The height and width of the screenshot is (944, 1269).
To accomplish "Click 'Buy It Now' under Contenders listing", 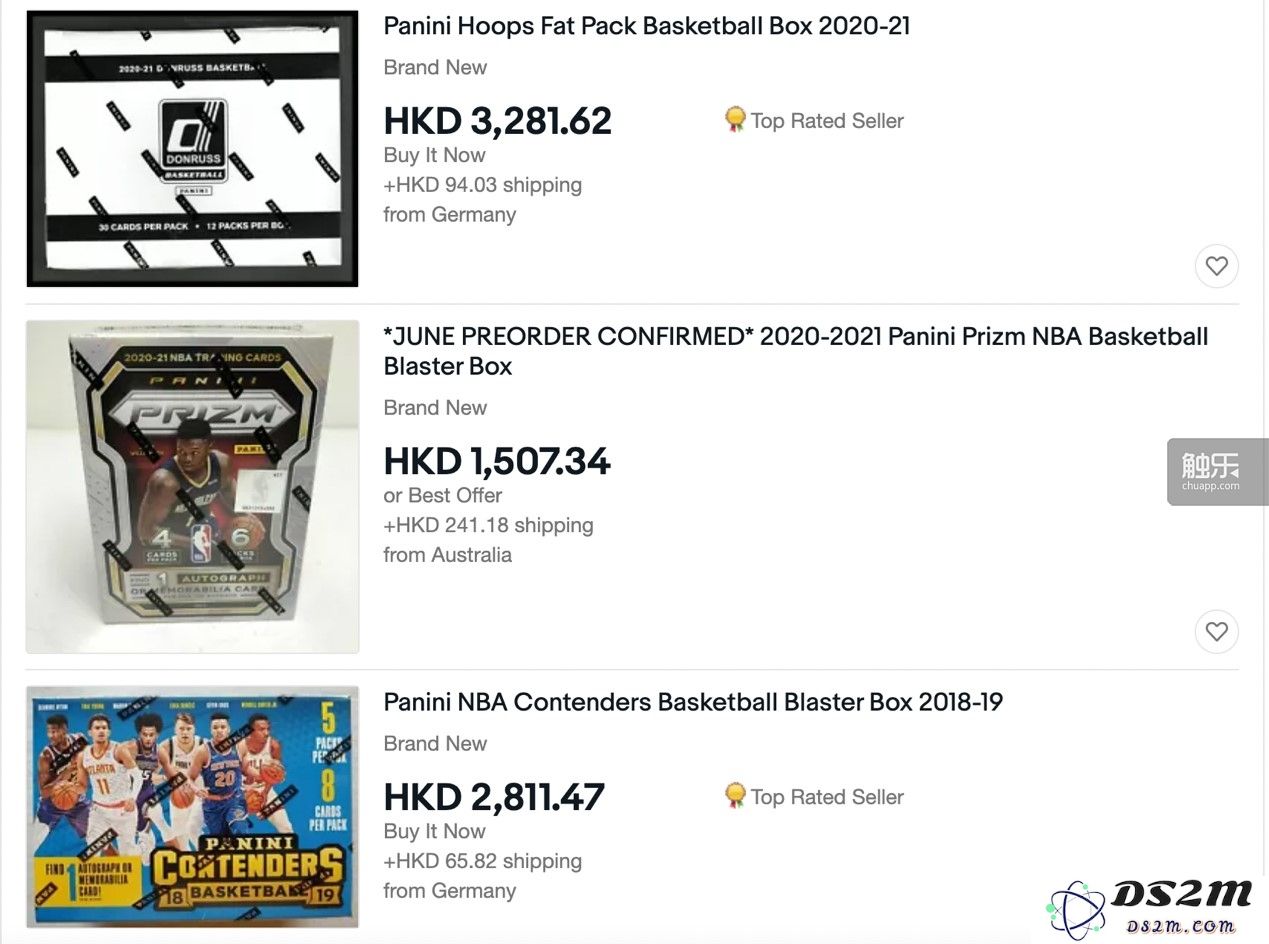I will (434, 831).
